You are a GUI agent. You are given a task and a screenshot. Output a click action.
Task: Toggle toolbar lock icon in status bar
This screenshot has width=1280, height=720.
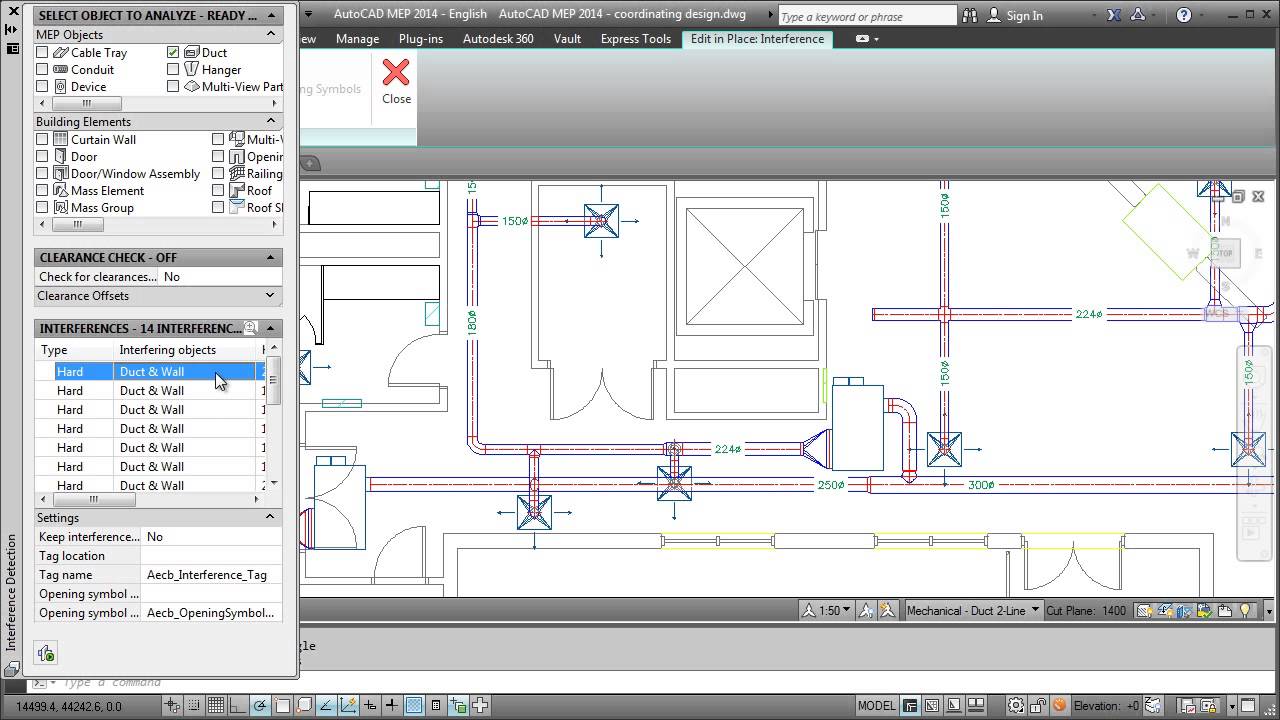tap(1037, 705)
